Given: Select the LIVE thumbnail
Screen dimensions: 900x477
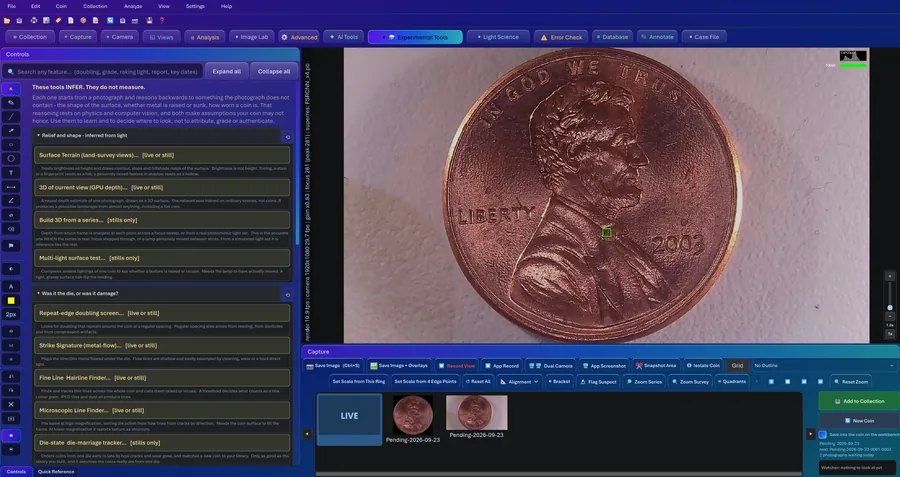Looking at the screenshot, I should click(349, 419).
